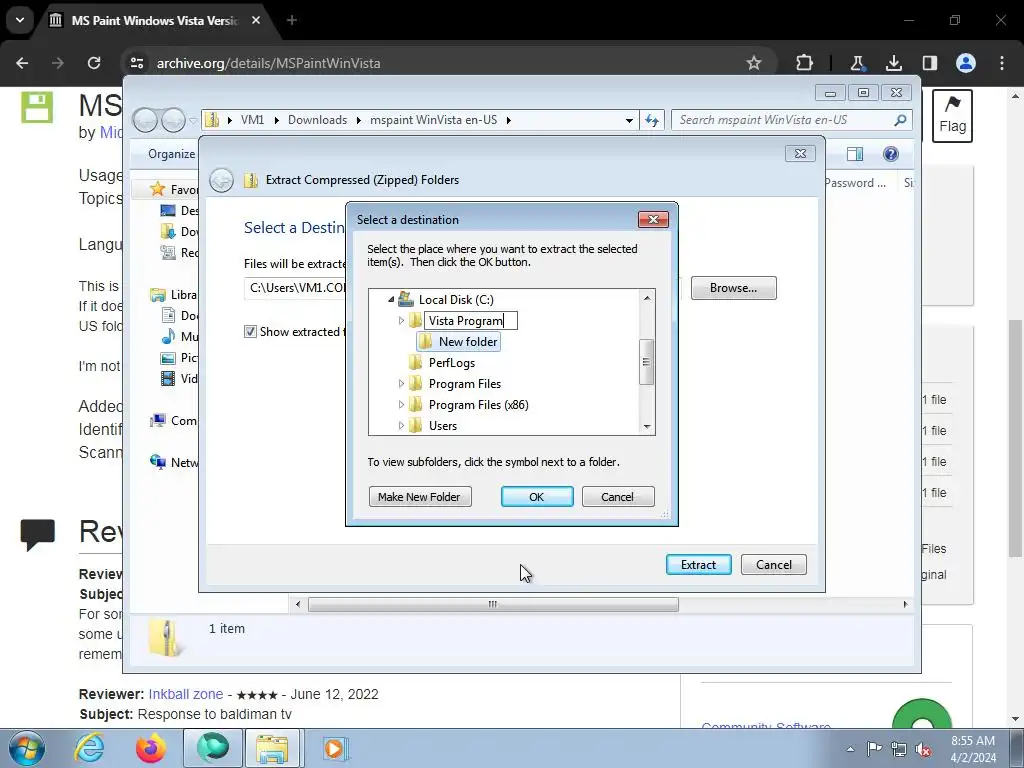Image resolution: width=1024 pixels, height=768 pixels.
Task: Click the Explorer refresh icon beside address bar
Action: click(x=652, y=120)
